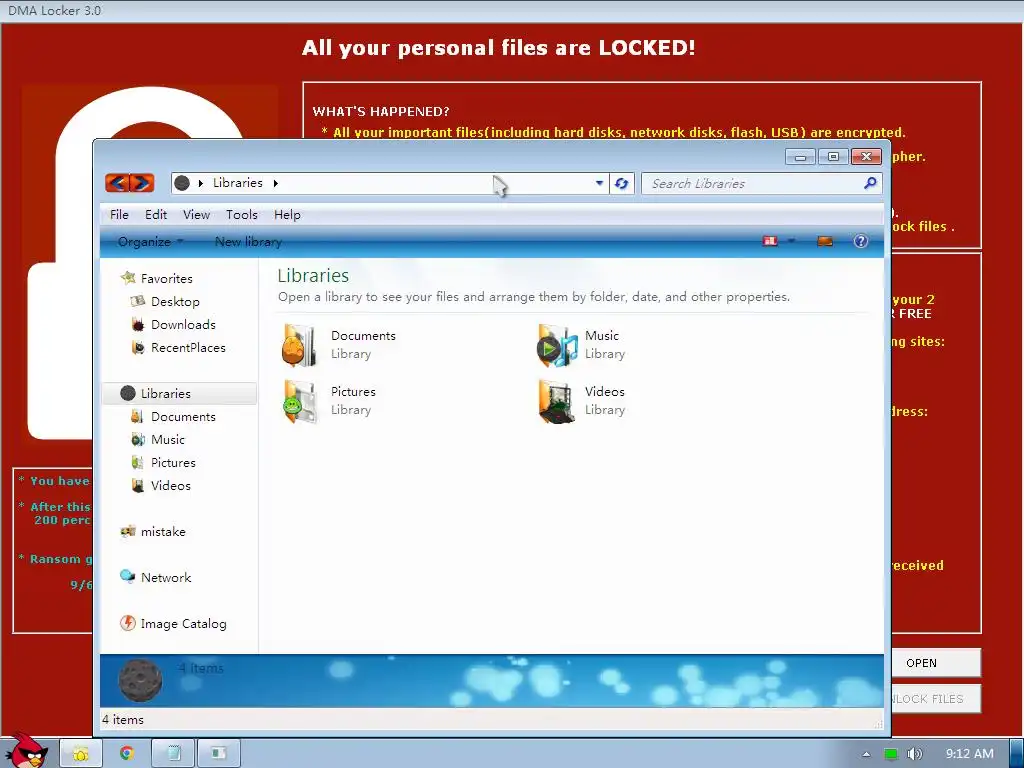Click LOCK FILES button in DMA Locker

click(936, 699)
